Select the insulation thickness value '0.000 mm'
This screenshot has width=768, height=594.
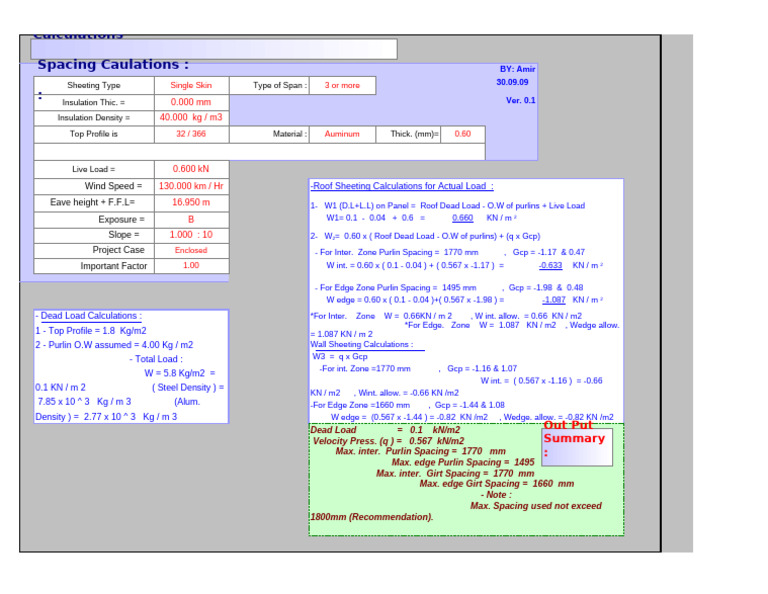tap(192, 102)
